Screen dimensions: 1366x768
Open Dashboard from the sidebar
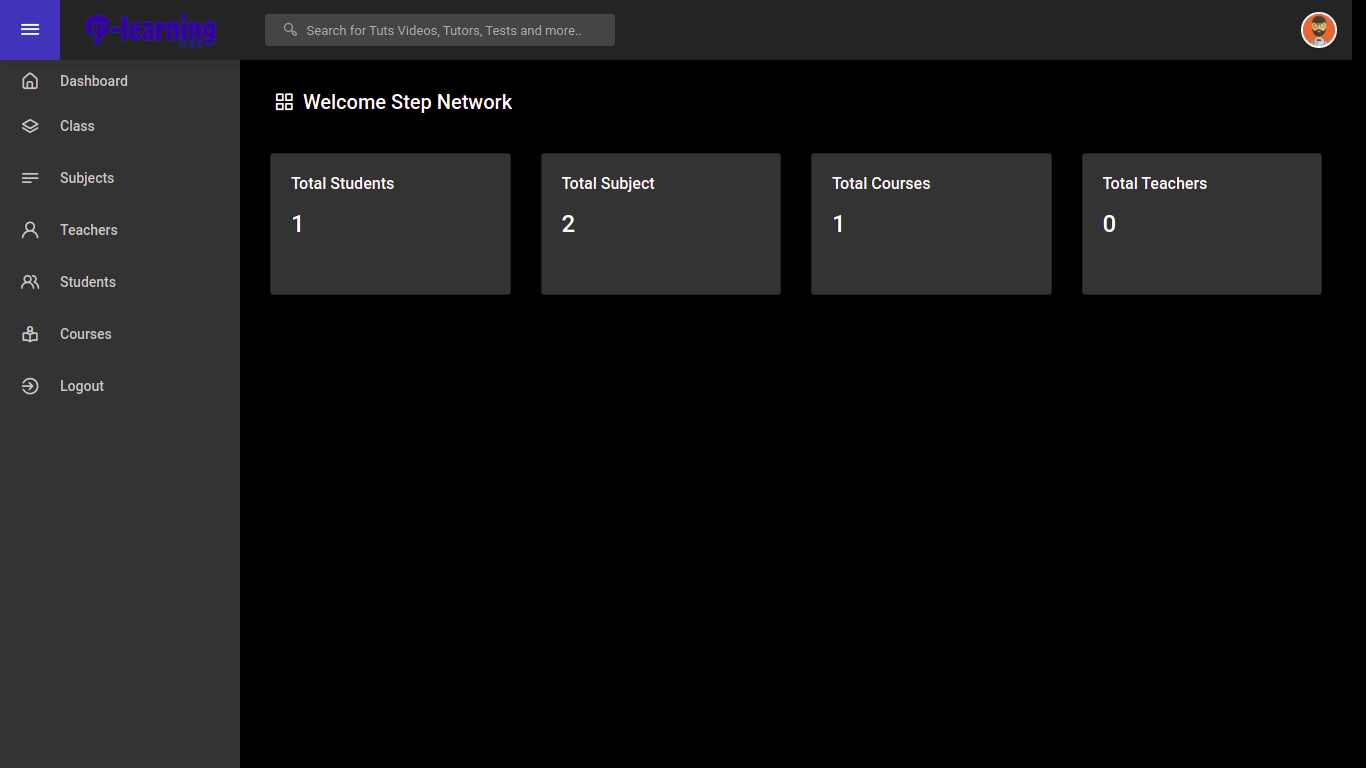point(94,81)
